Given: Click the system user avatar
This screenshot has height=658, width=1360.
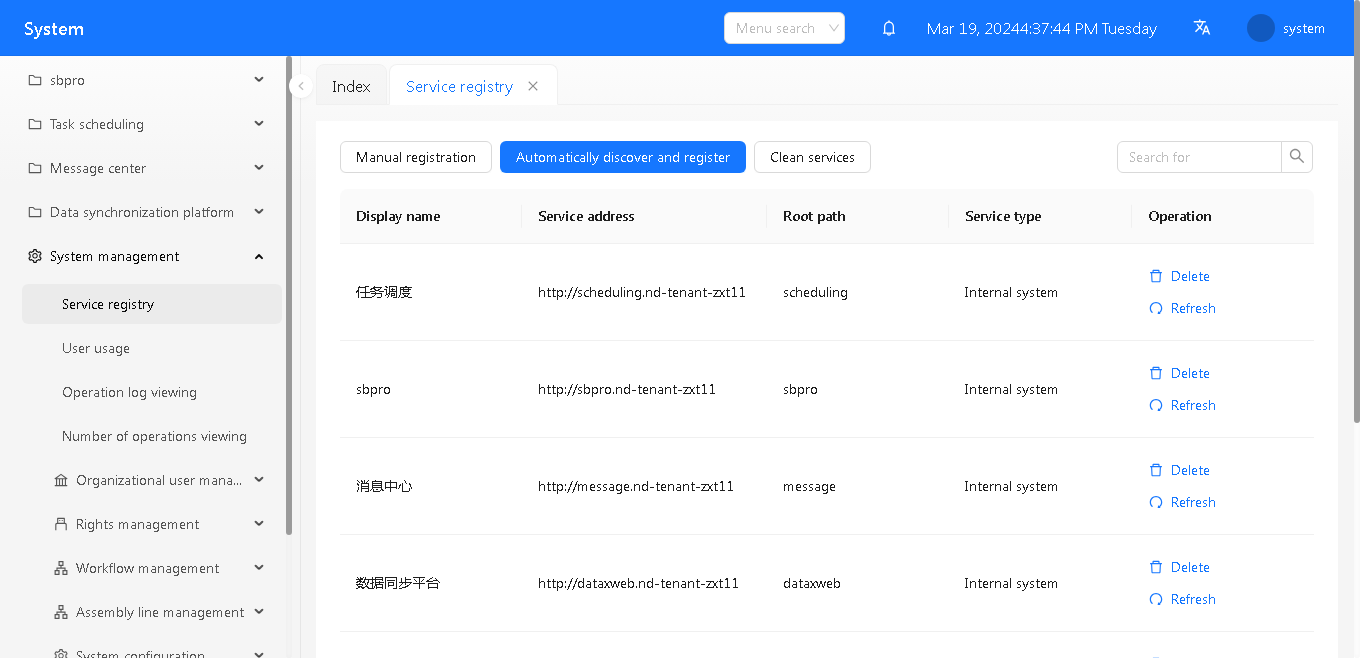Looking at the screenshot, I should (1260, 28).
